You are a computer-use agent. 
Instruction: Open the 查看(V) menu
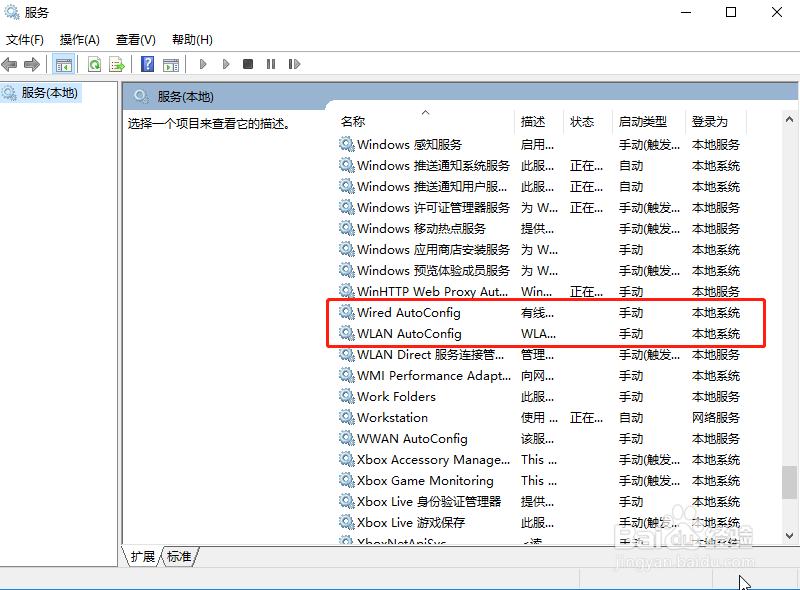(x=135, y=39)
